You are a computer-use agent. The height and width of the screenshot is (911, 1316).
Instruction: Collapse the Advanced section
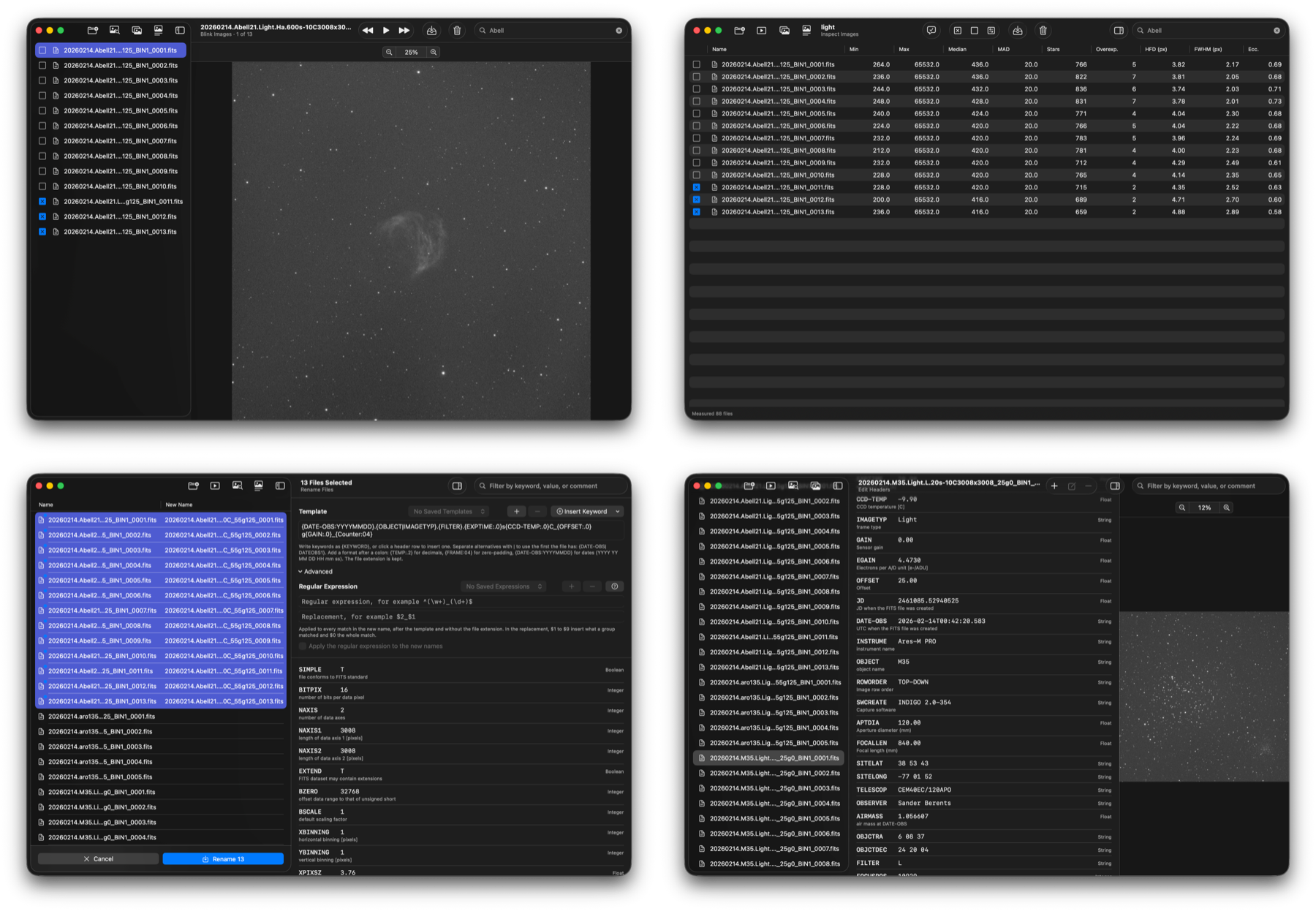click(x=315, y=572)
